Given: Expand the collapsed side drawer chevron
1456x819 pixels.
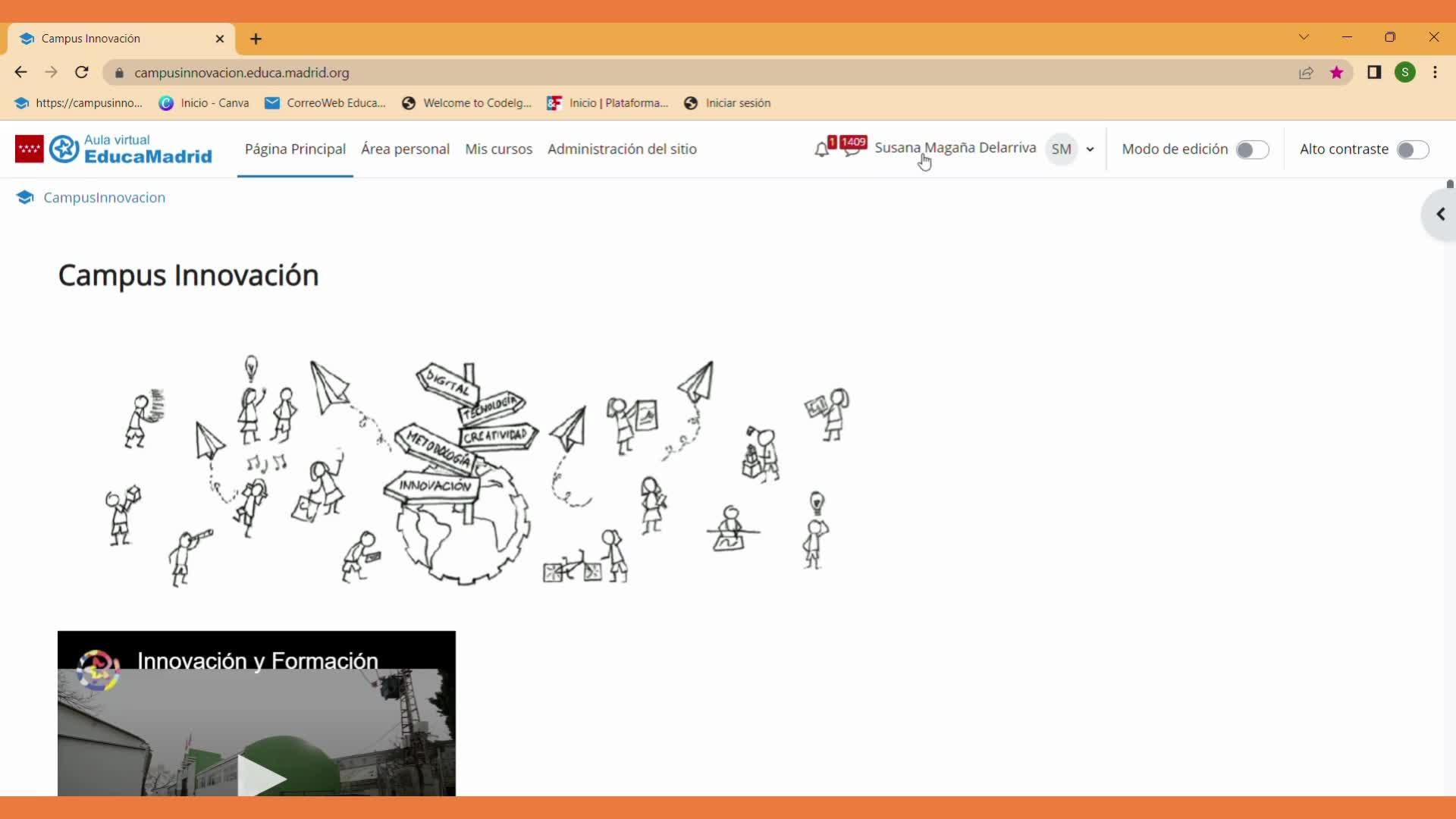Looking at the screenshot, I should pos(1440,215).
